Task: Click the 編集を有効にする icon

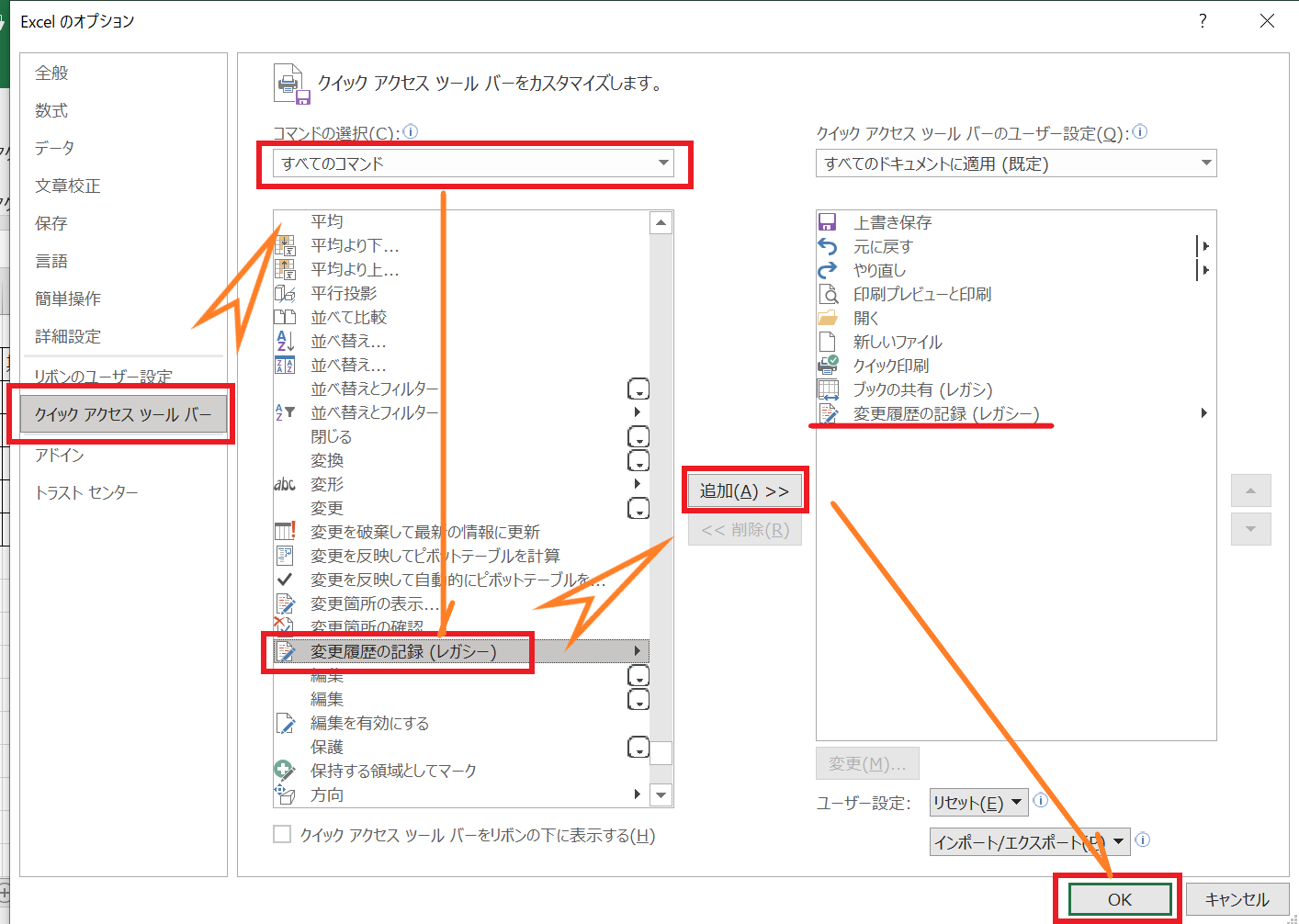Action: coord(285,723)
